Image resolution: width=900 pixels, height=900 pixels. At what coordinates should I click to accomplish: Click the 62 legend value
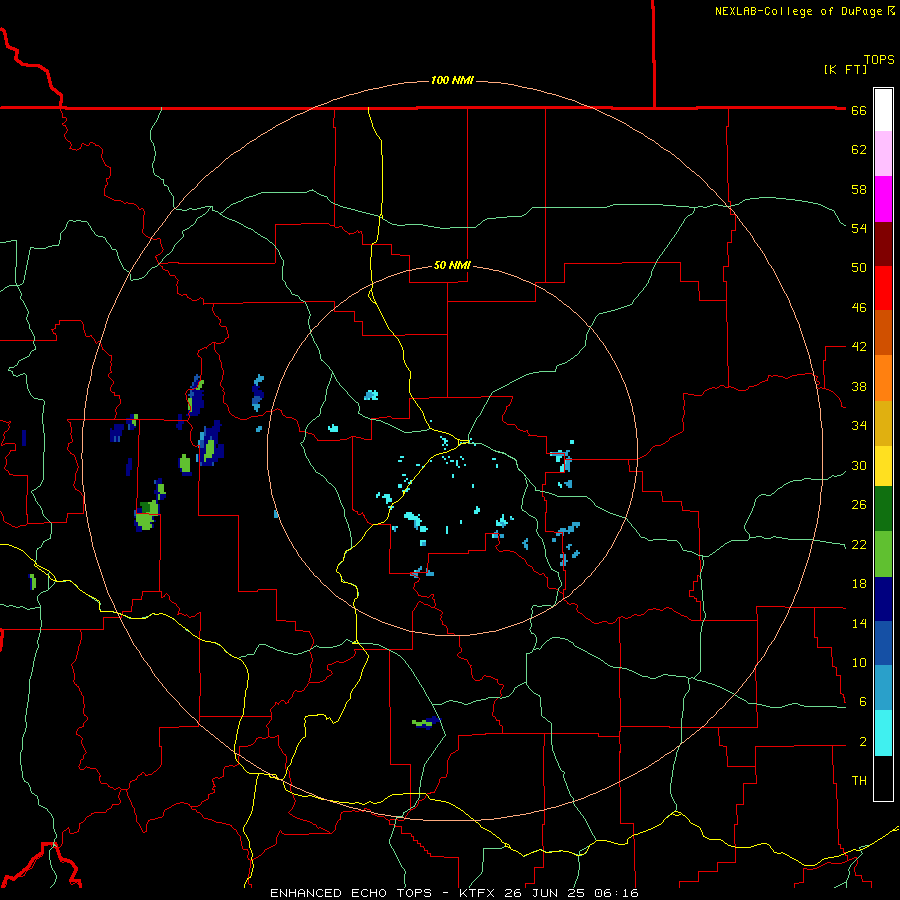coord(859,150)
